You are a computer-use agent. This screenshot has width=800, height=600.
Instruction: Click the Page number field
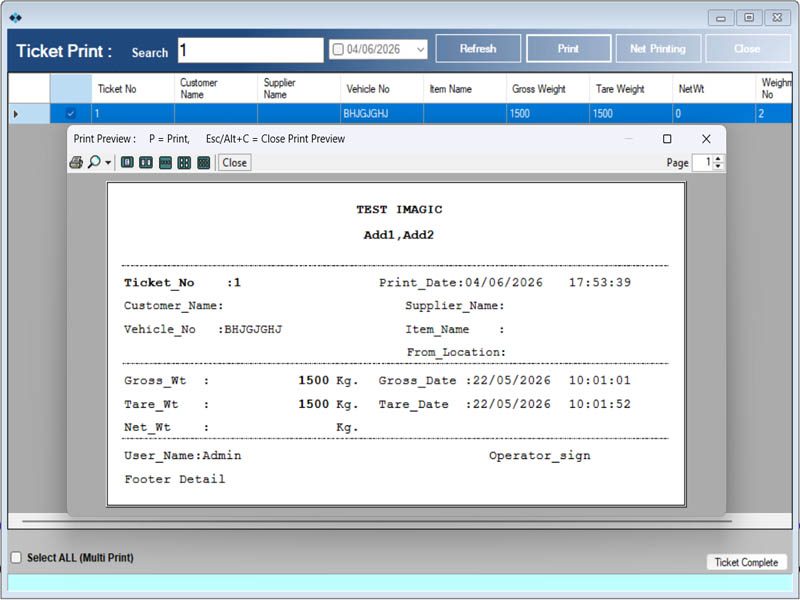pos(703,163)
